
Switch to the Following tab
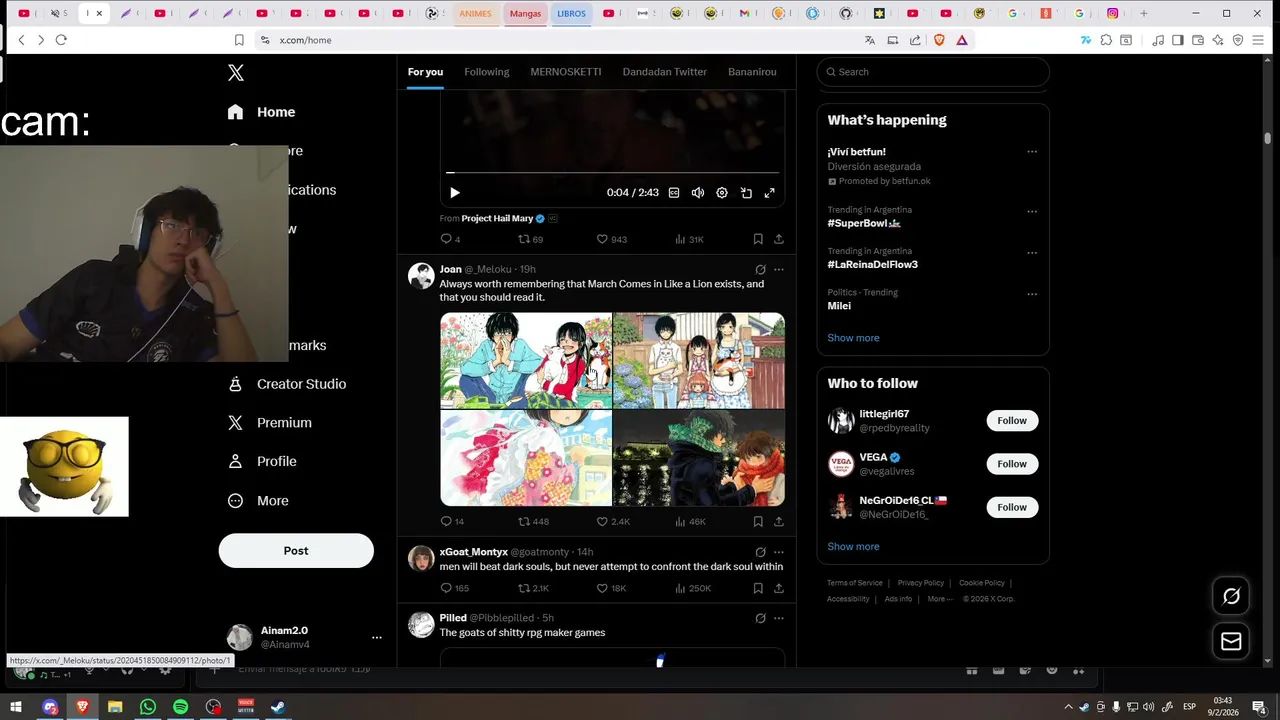click(x=487, y=72)
